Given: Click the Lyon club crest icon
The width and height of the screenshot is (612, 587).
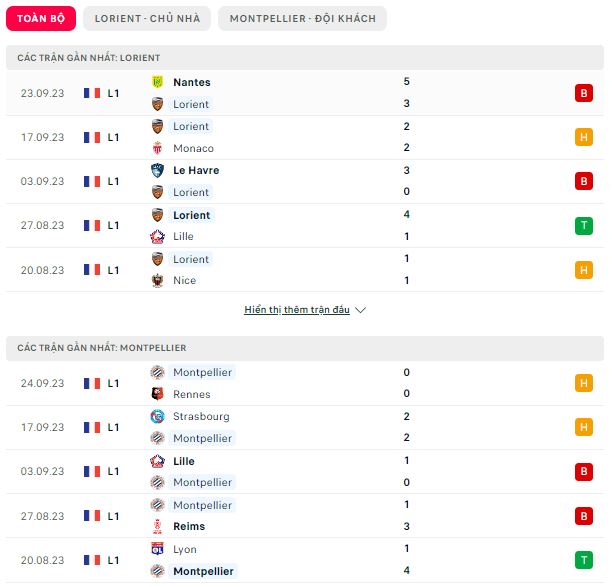Looking at the screenshot, I should pyautogui.click(x=157, y=549).
